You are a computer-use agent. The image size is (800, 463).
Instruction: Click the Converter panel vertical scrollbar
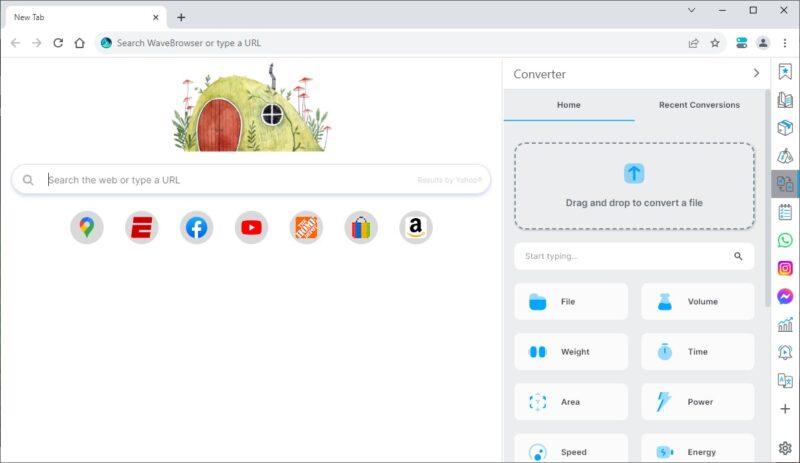(x=767, y=198)
